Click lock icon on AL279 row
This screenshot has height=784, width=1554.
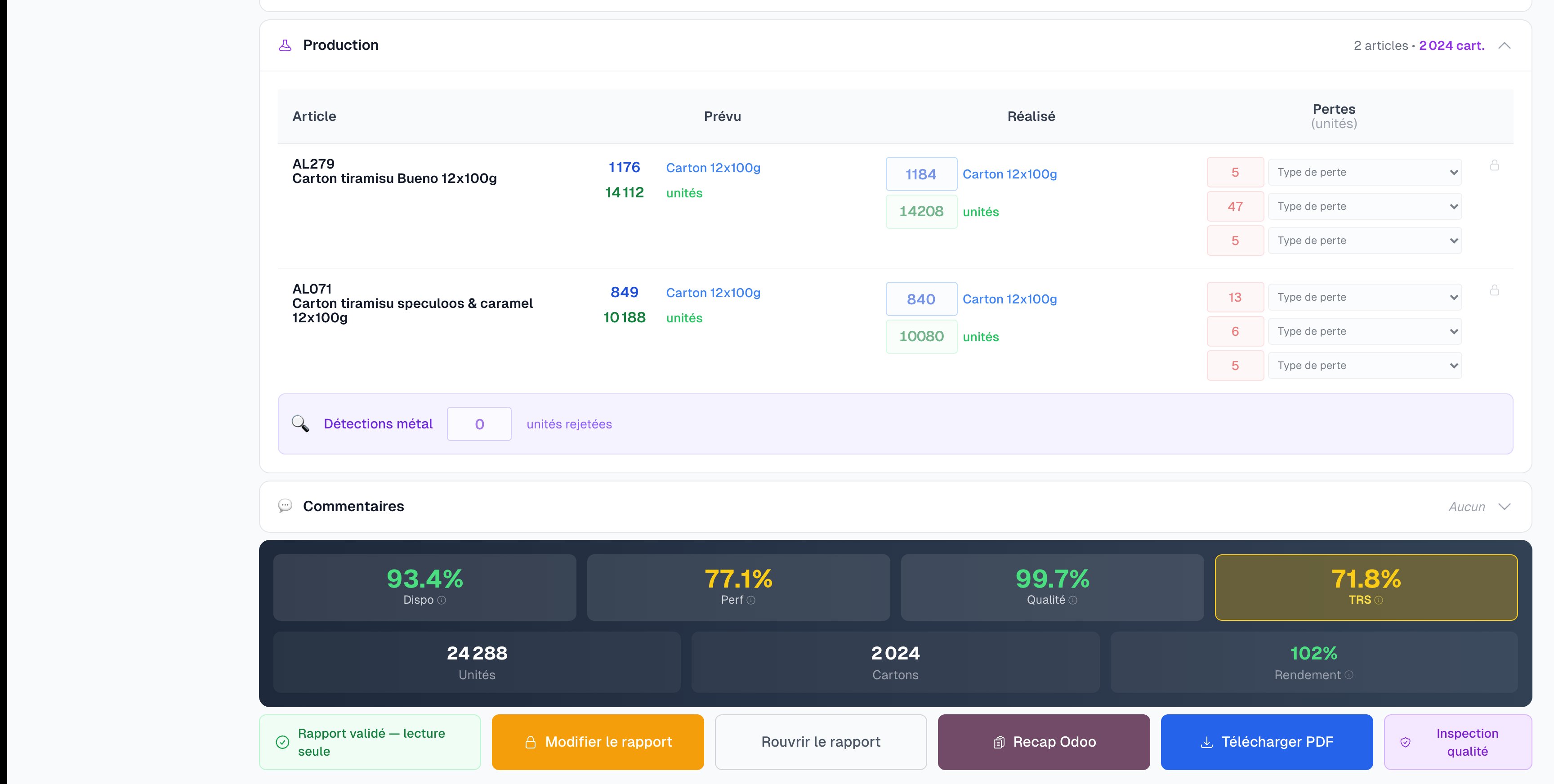[1494, 165]
